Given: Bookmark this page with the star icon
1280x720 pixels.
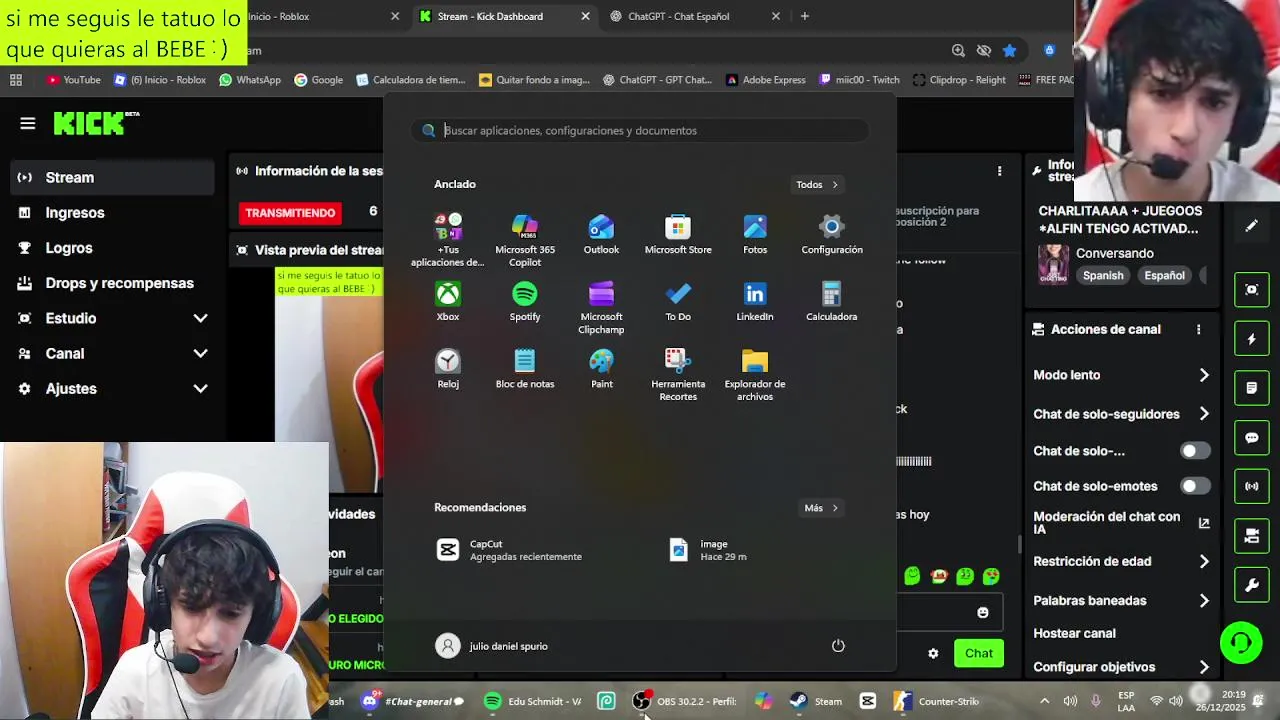Looking at the screenshot, I should click(1009, 50).
